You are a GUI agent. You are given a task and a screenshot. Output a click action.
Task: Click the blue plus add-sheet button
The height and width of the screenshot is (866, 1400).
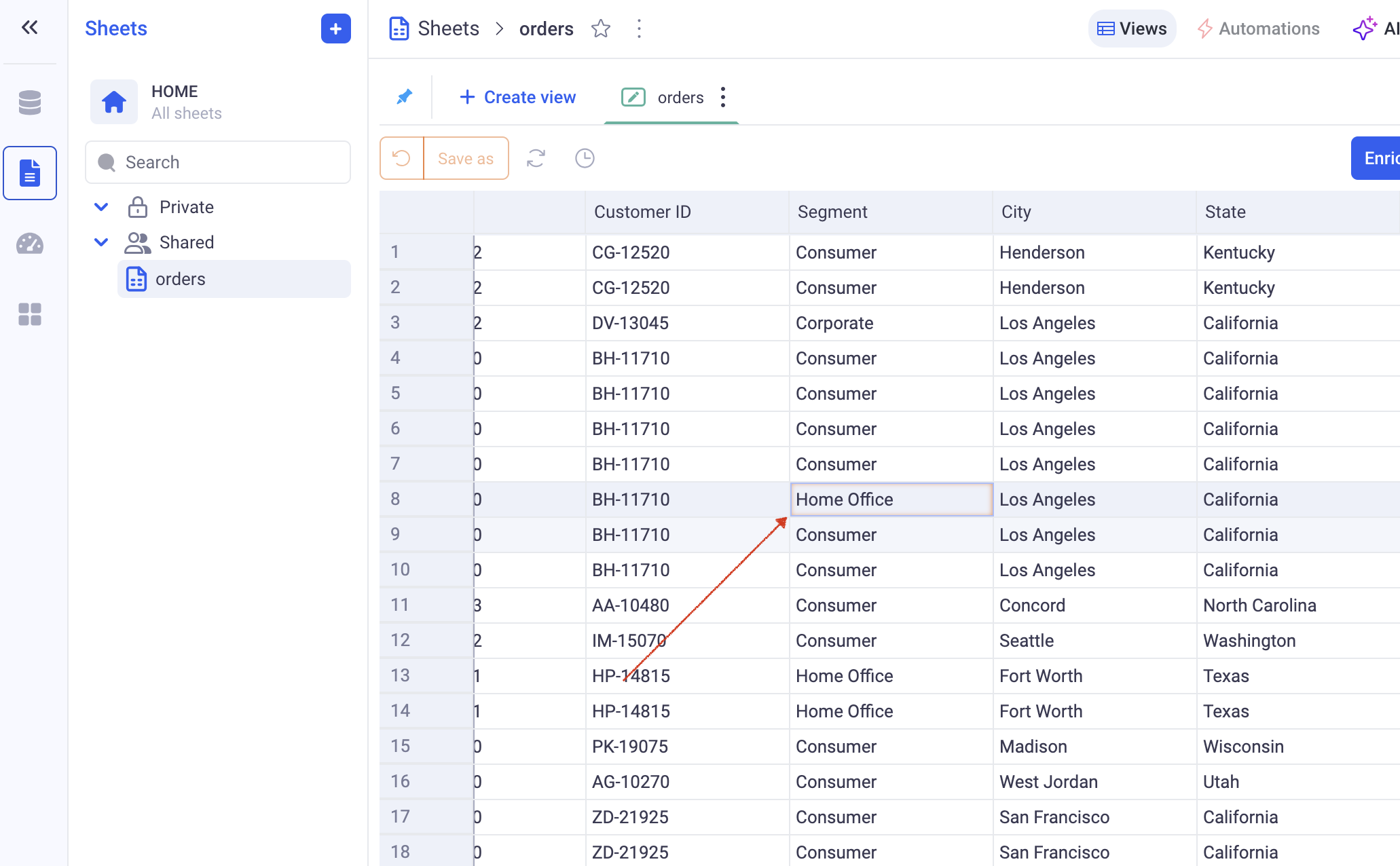pos(335,29)
